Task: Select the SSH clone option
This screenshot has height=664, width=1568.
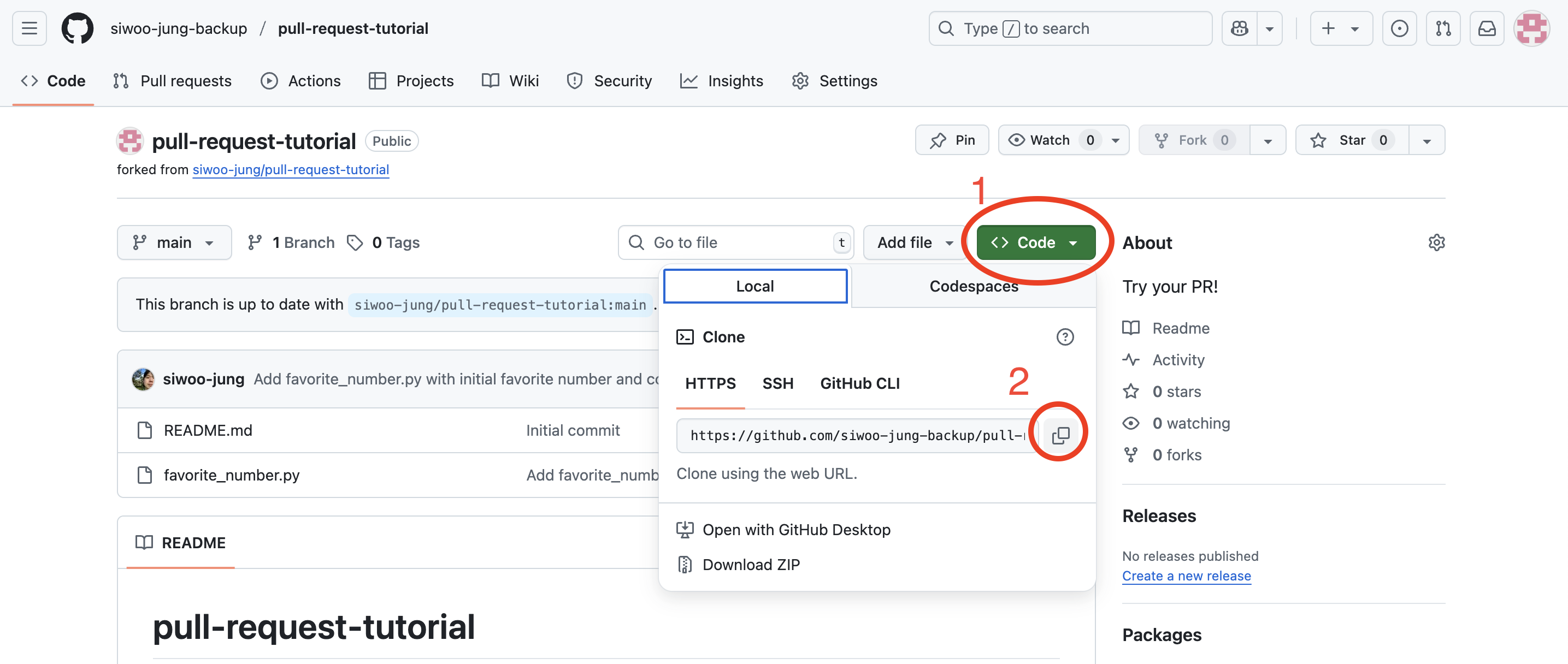Action: pos(778,383)
